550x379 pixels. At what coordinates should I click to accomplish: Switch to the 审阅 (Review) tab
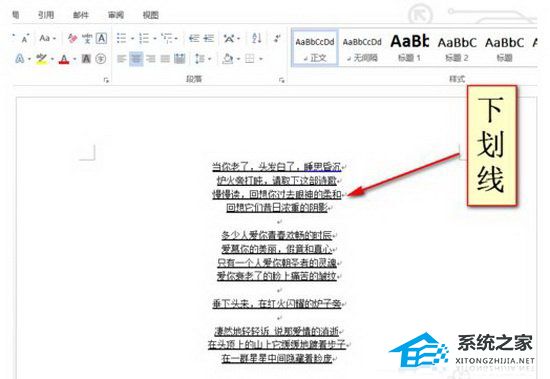pyautogui.click(x=116, y=15)
